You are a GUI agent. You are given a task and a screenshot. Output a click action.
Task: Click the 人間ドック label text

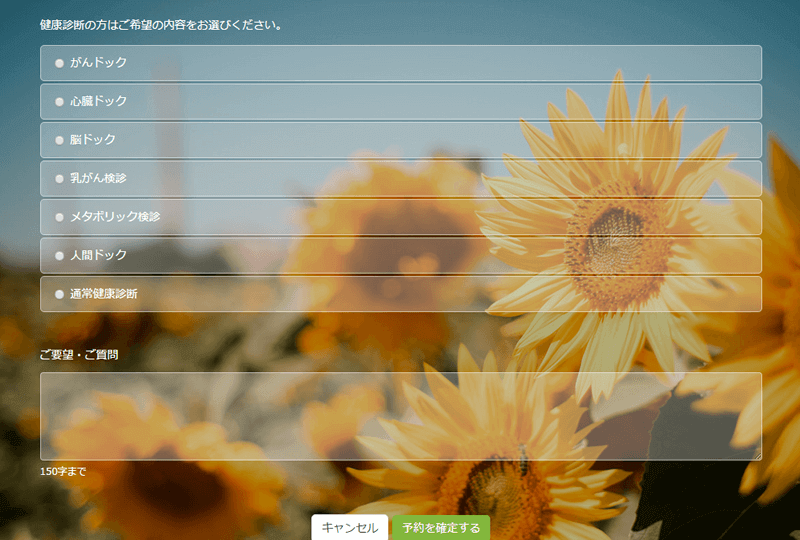(98, 255)
